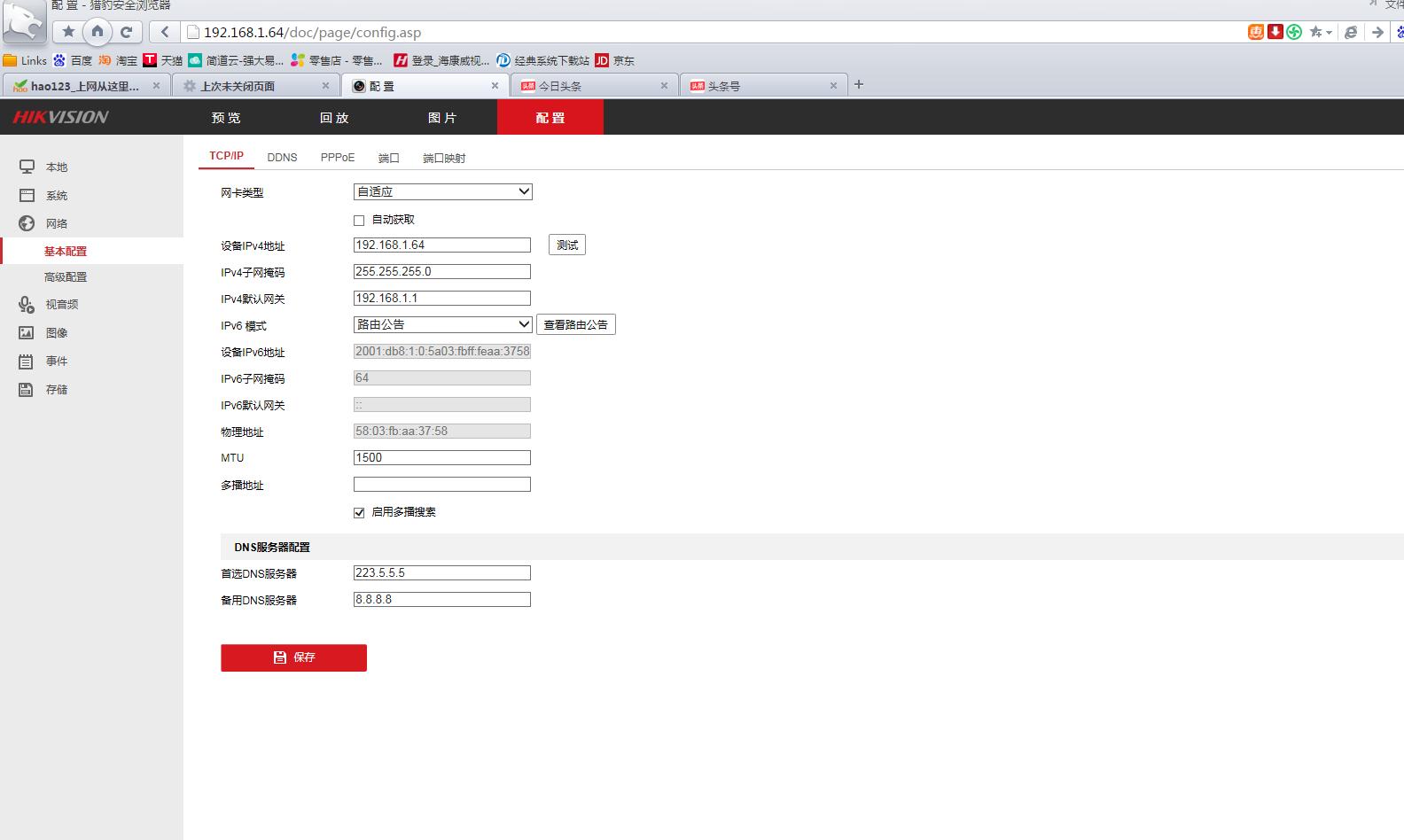This screenshot has width=1404, height=840.
Task: Open the 预览 (Live View) top menu
Action: tap(226, 118)
